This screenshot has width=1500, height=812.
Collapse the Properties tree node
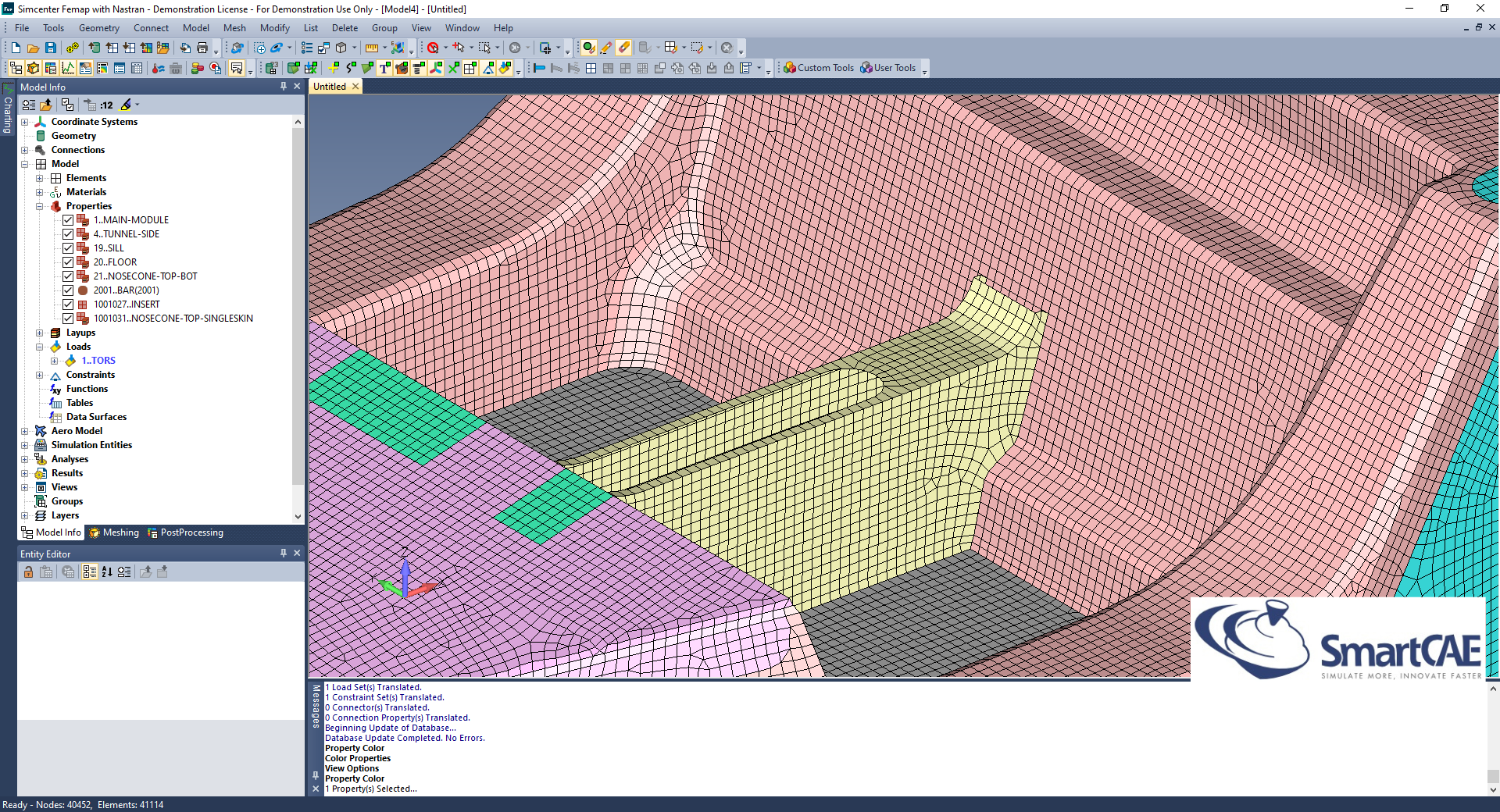[39, 206]
